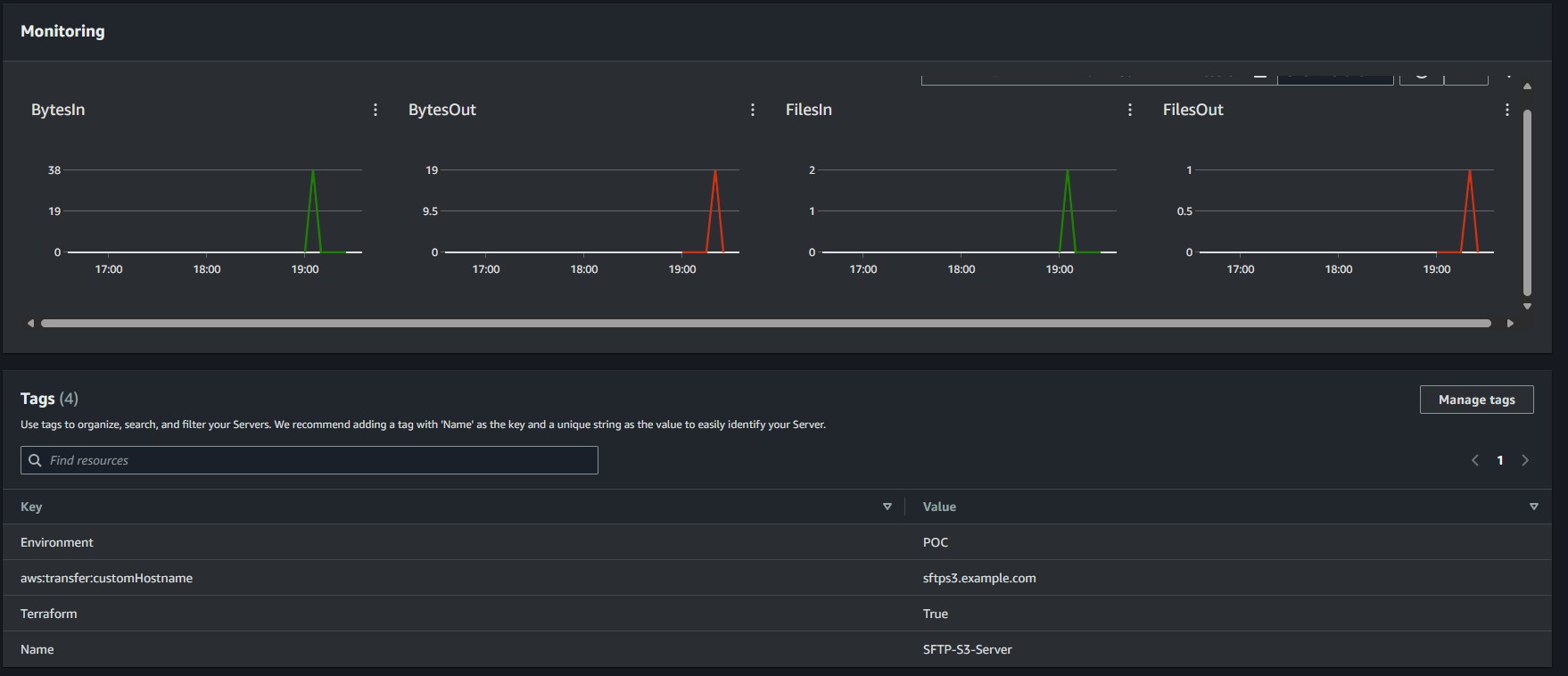Screen dimensions: 1568x676
Task: Sort tags by Value column arrow
Action: 1534,507
